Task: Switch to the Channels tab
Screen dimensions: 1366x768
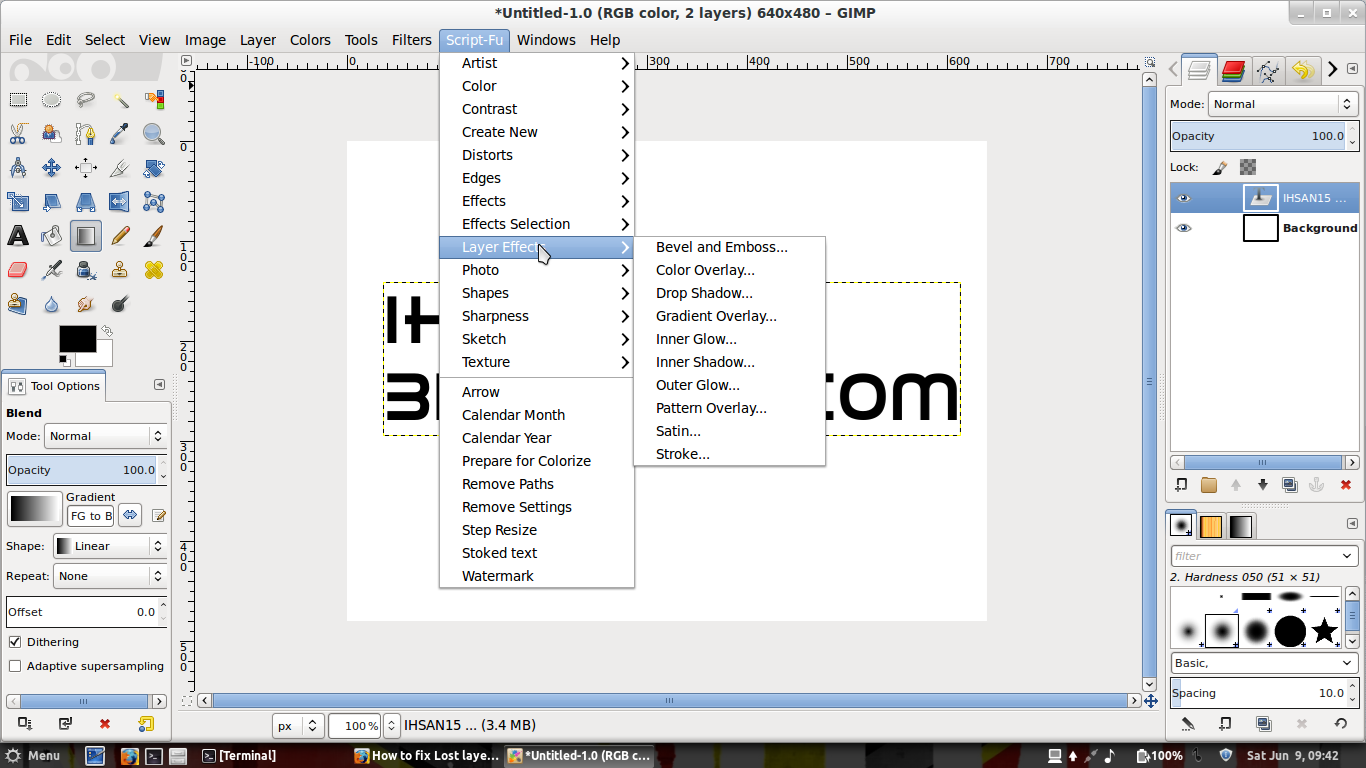Action: click(1233, 71)
